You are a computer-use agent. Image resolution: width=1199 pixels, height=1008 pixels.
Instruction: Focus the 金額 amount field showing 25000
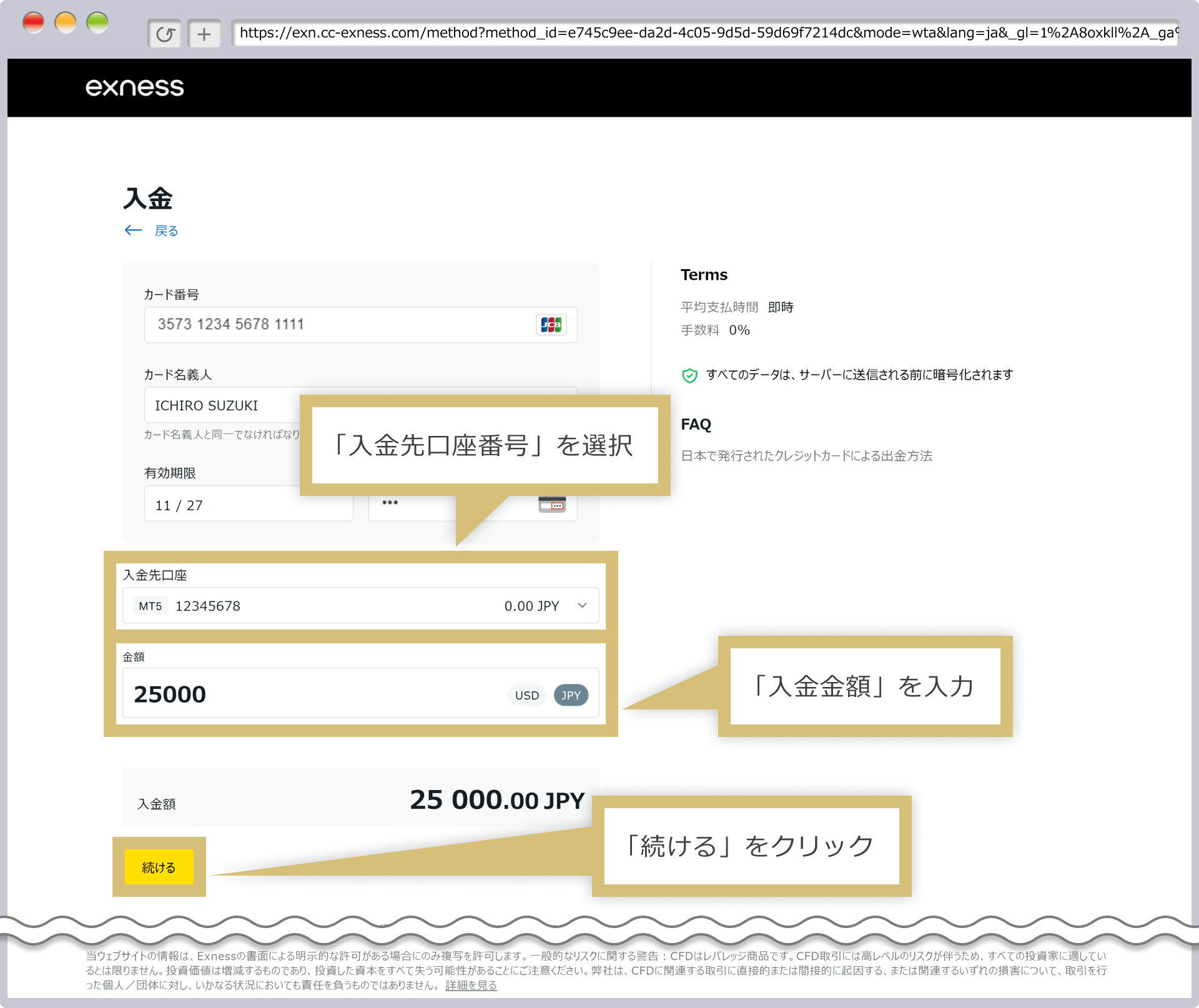pyautogui.click(x=361, y=693)
